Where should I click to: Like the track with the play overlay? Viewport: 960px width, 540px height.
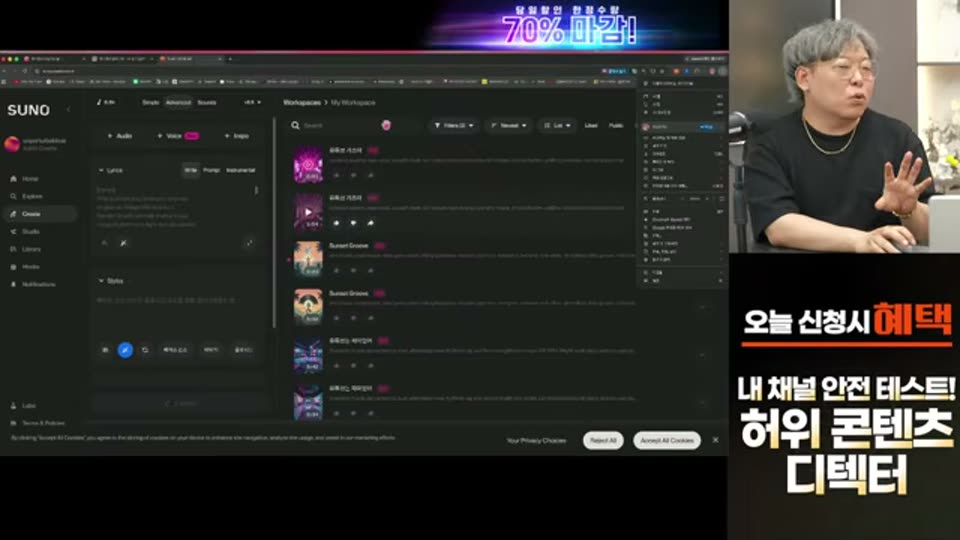pos(336,223)
